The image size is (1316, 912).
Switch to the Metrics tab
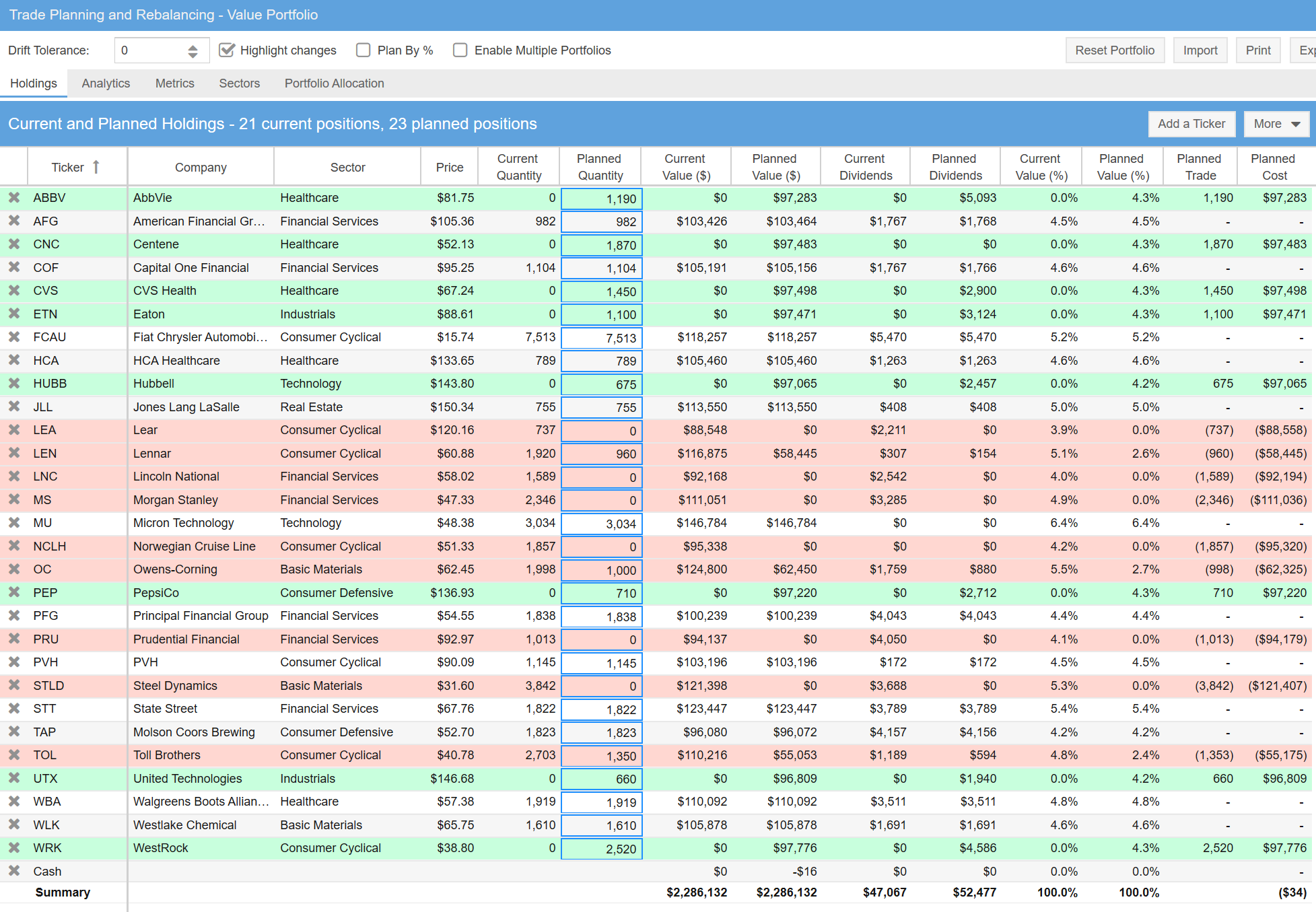tap(175, 83)
